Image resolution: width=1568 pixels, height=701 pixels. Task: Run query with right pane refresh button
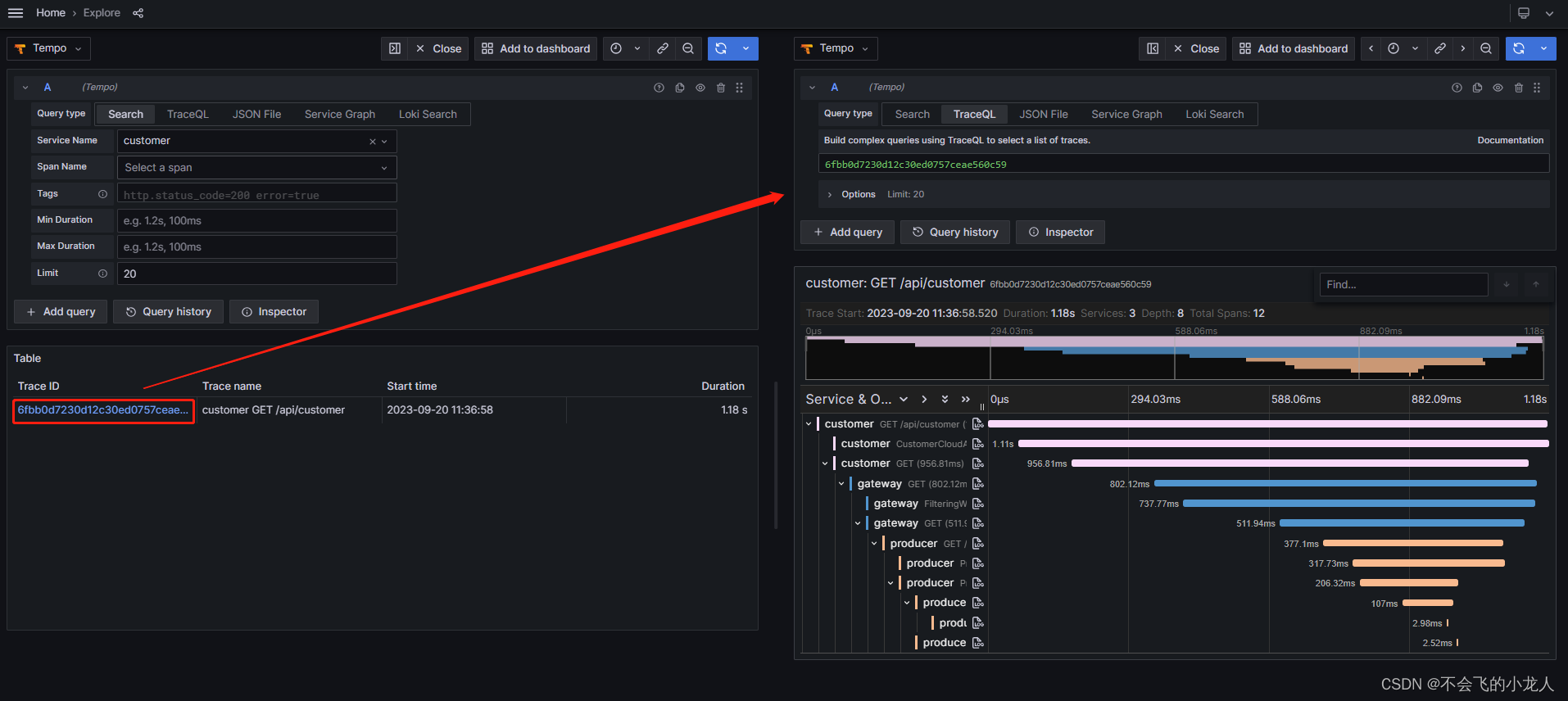(1519, 49)
